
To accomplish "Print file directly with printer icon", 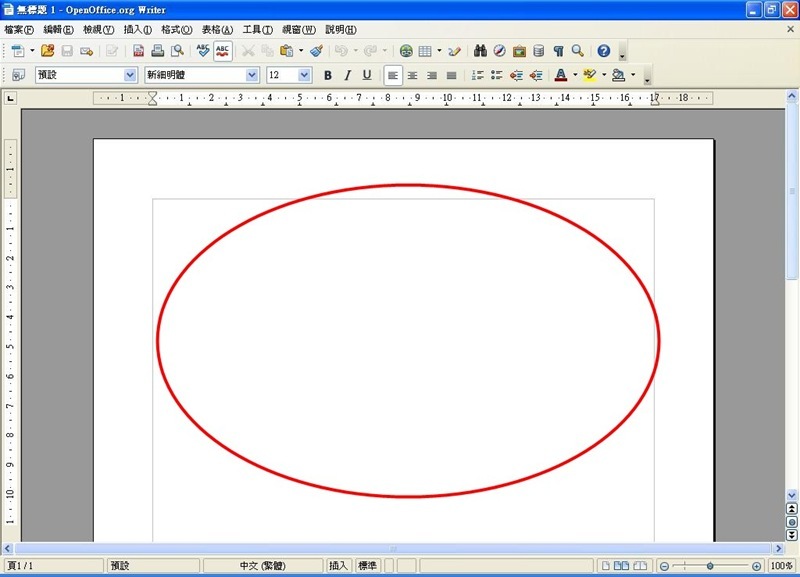I will tap(158, 51).
